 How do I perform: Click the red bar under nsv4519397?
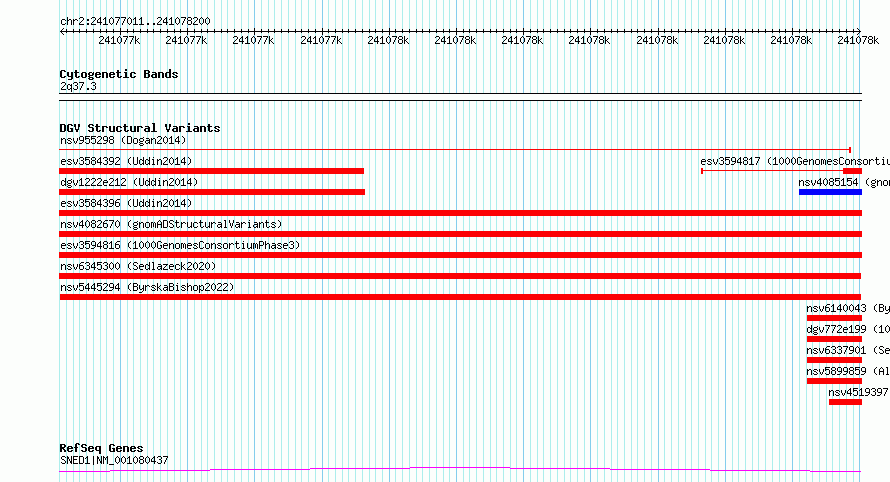tap(845, 402)
